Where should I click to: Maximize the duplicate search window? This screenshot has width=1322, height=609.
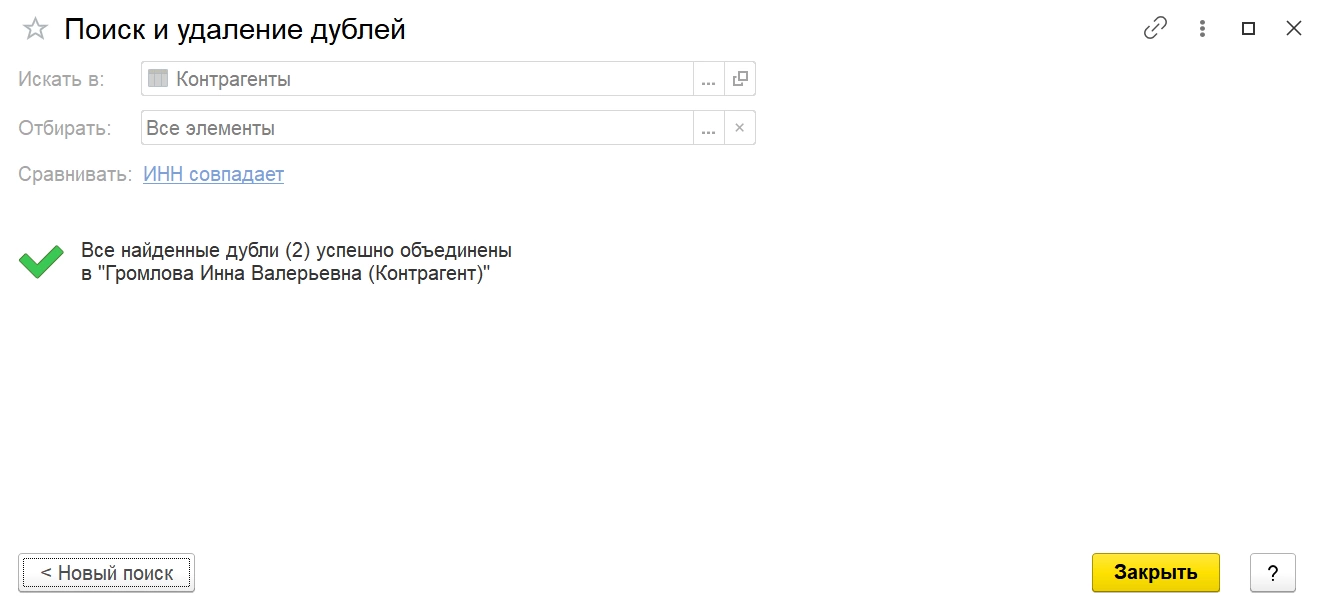[1248, 29]
